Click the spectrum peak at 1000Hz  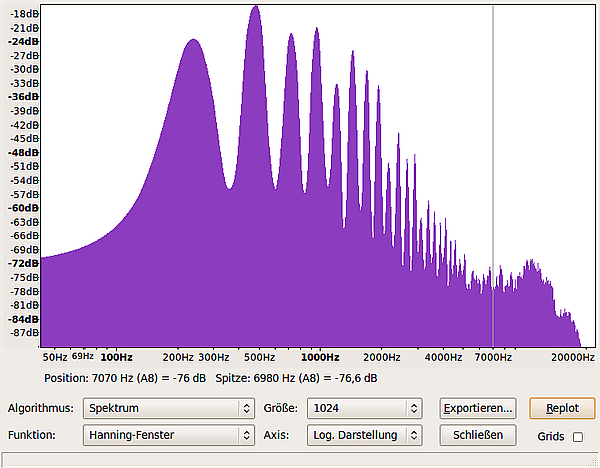point(316,34)
